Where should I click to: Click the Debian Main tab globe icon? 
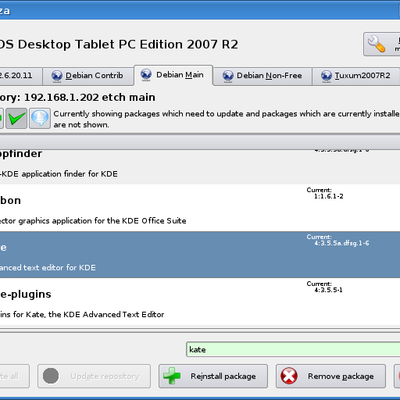point(146,75)
